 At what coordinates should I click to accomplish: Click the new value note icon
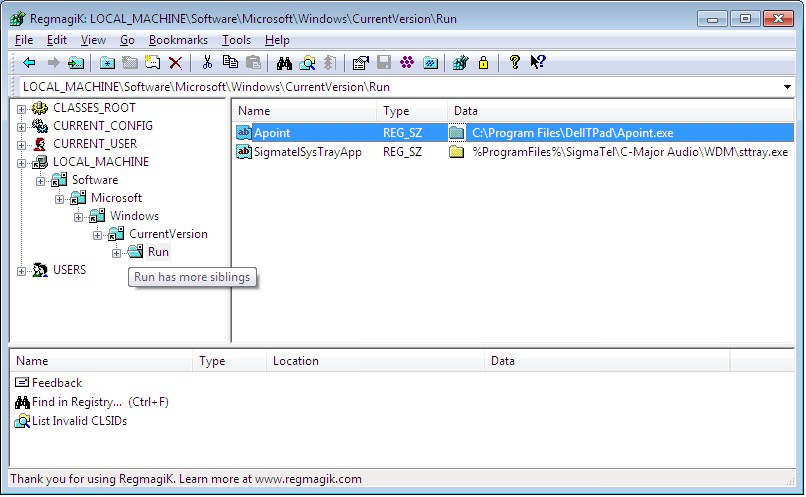click(153, 63)
